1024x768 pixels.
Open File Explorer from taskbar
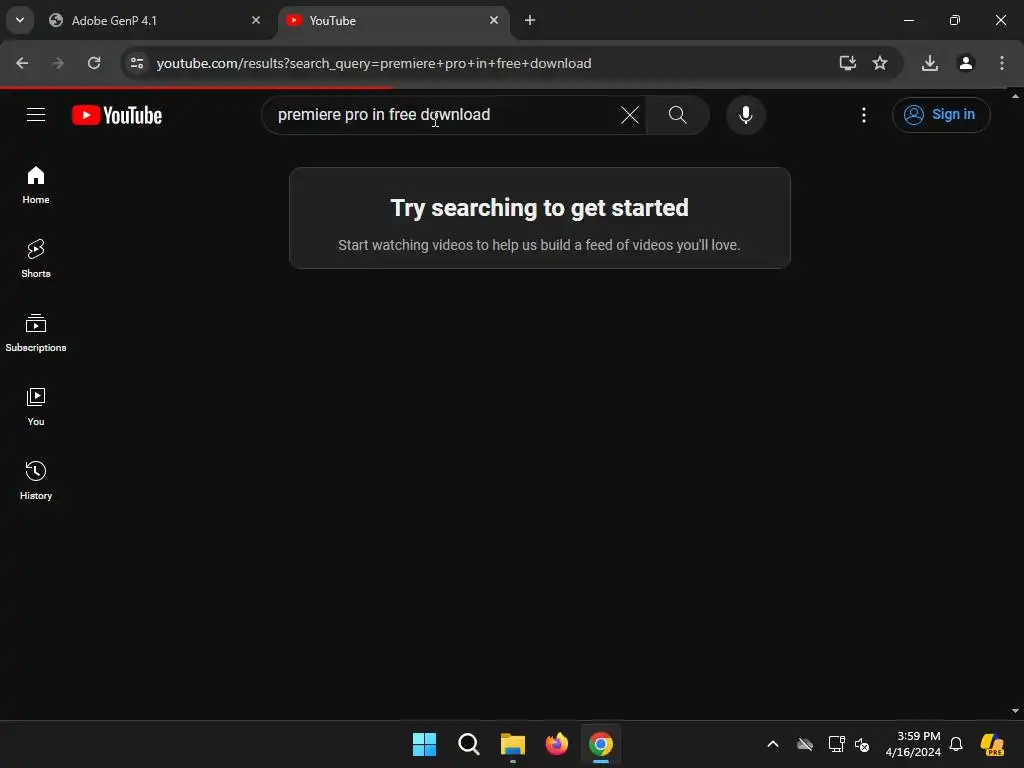(x=513, y=744)
